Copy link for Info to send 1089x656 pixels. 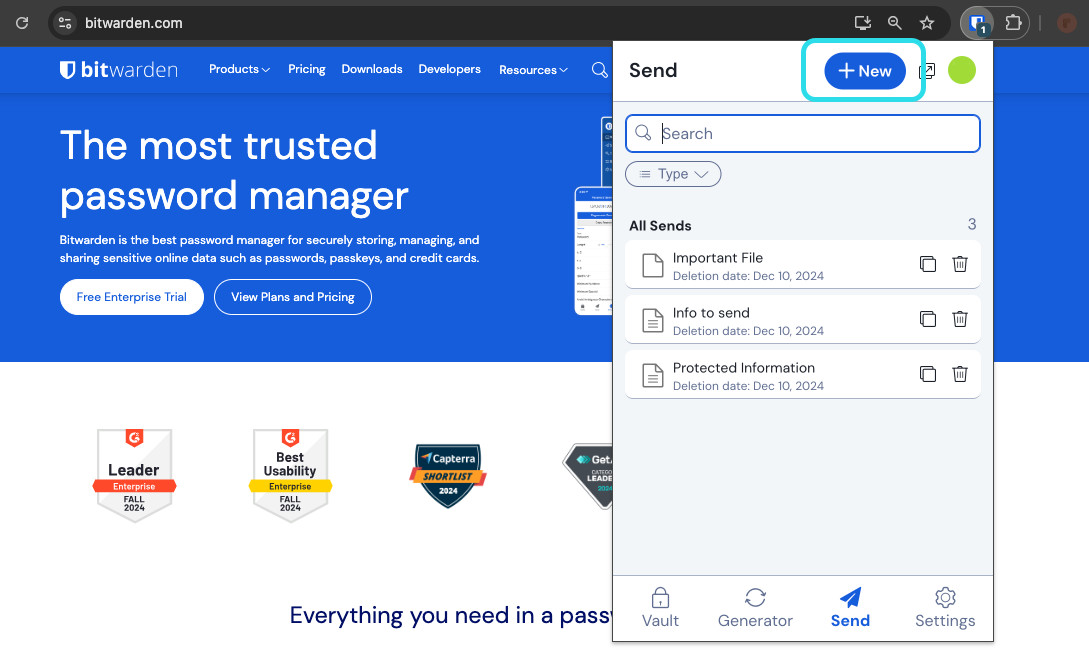pyautogui.click(x=927, y=319)
